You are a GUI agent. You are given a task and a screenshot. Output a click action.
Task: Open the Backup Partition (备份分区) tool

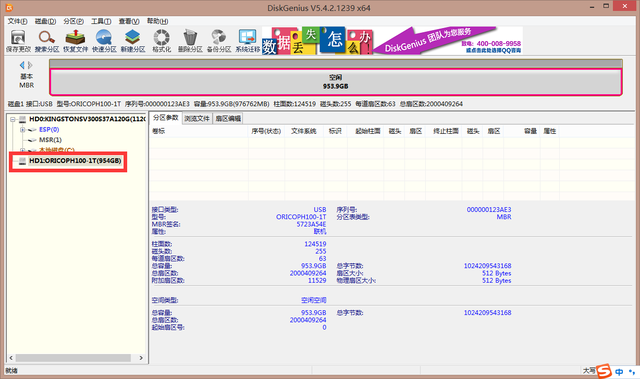(219, 41)
